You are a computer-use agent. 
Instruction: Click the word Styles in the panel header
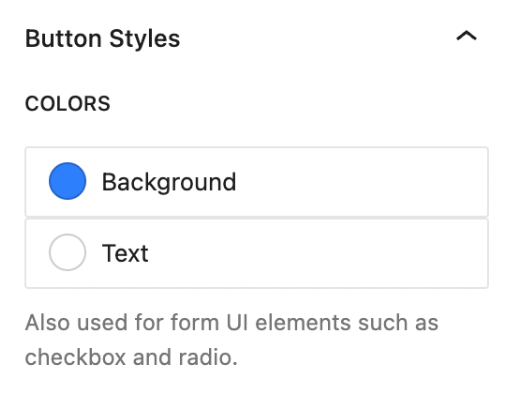pos(145,39)
